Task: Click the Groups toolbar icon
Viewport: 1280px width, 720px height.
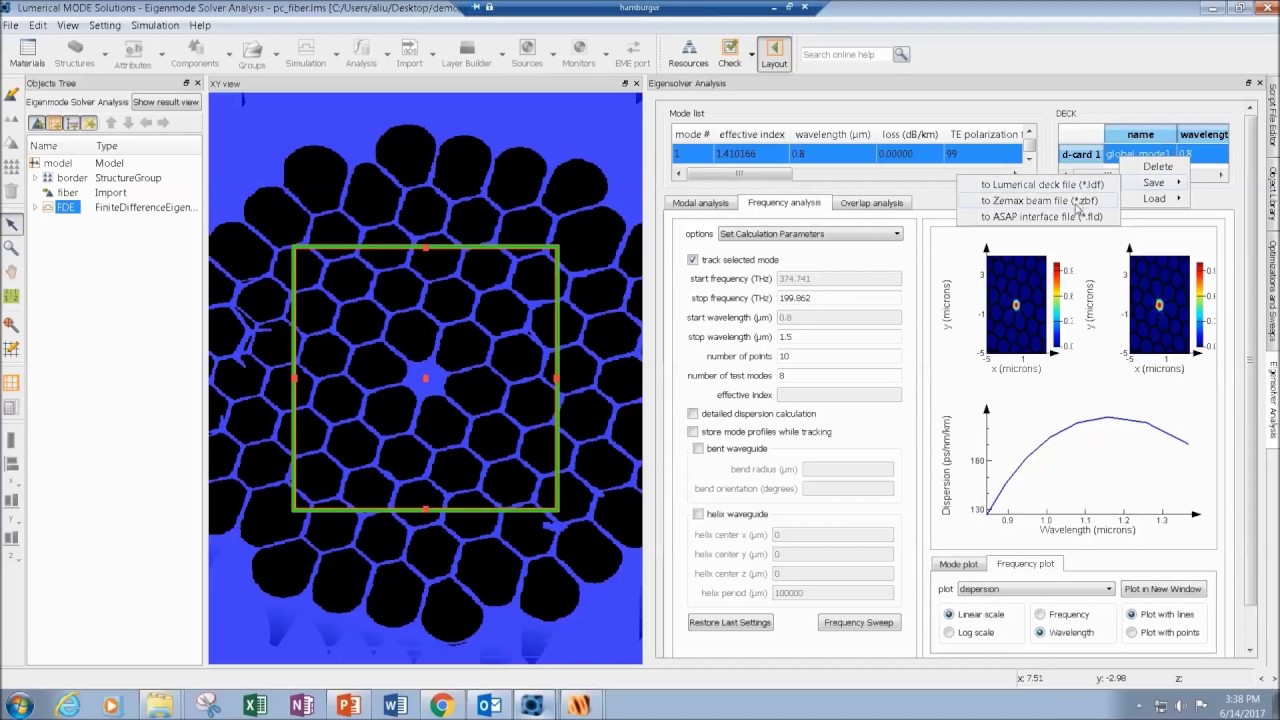Action: pyautogui.click(x=252, y=53)
